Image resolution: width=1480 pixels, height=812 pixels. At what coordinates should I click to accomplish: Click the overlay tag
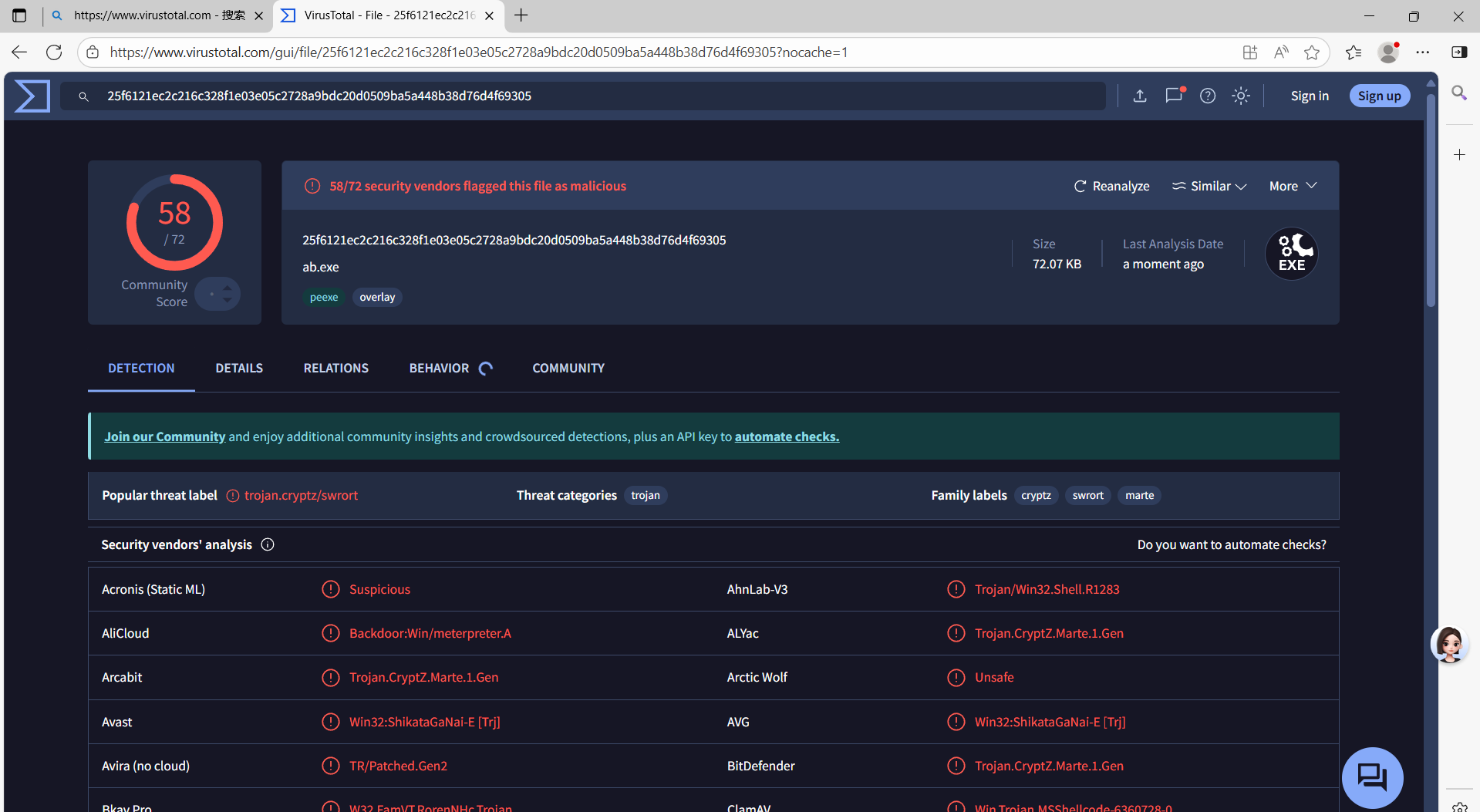[x=377, y=297]
